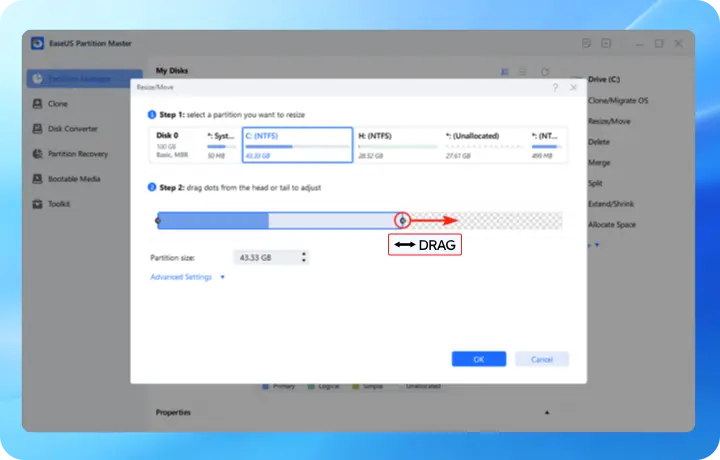Choose Allocate Space in the right panel
Image resolution: width=720 pixels, height=460 pixels.
coord(612,224)
